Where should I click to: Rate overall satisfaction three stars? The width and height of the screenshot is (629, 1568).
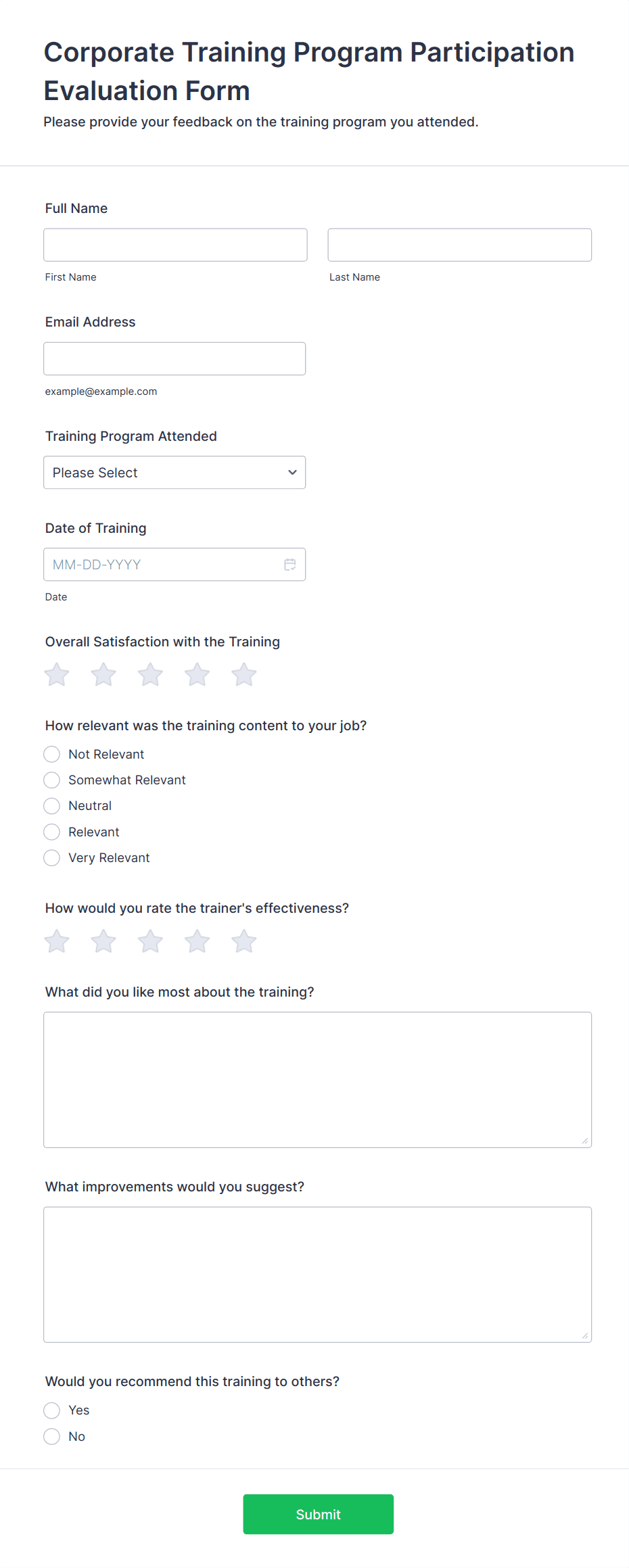point(150,675)
